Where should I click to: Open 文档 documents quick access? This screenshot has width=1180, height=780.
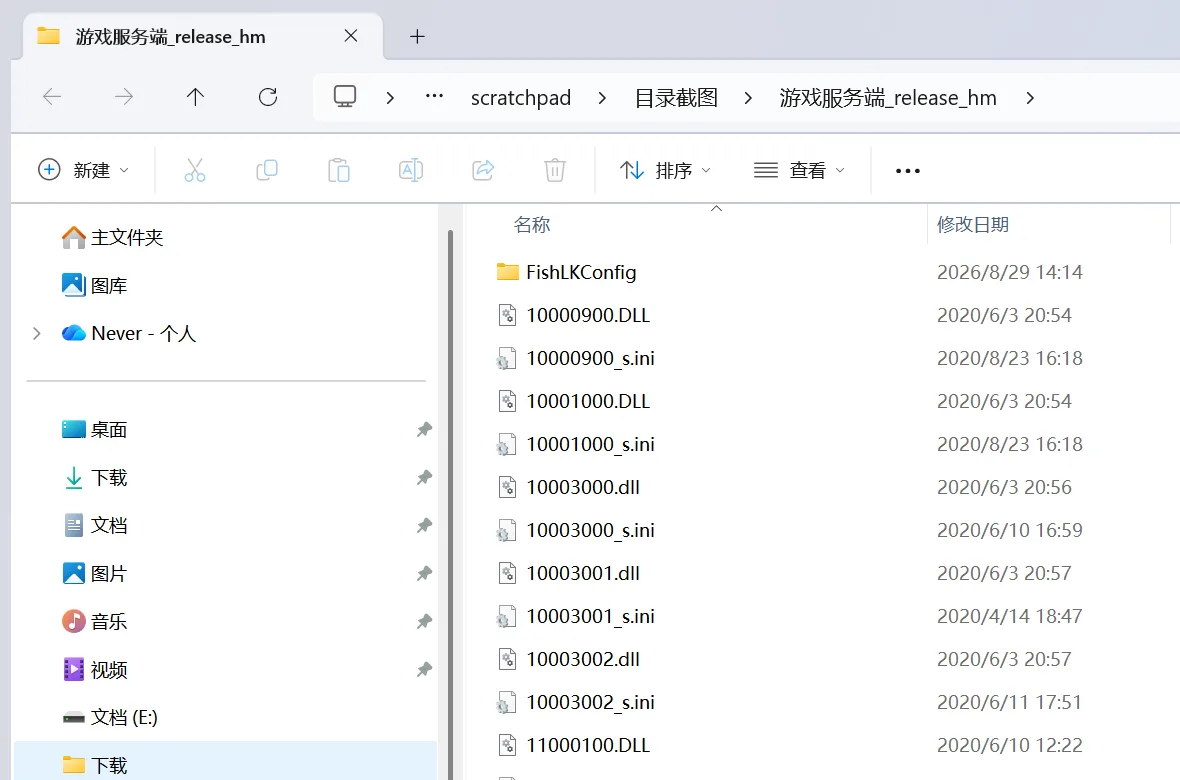95,525
